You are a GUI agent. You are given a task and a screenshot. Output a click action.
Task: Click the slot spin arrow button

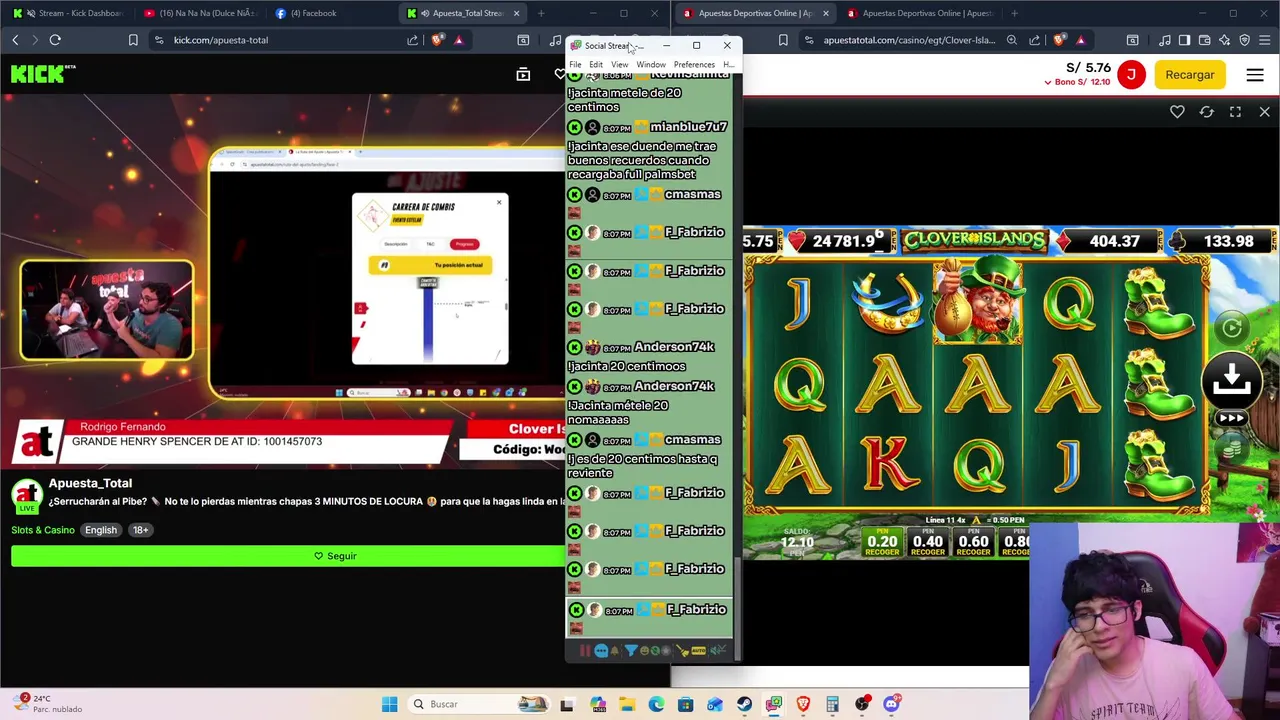click(1232, 380)
